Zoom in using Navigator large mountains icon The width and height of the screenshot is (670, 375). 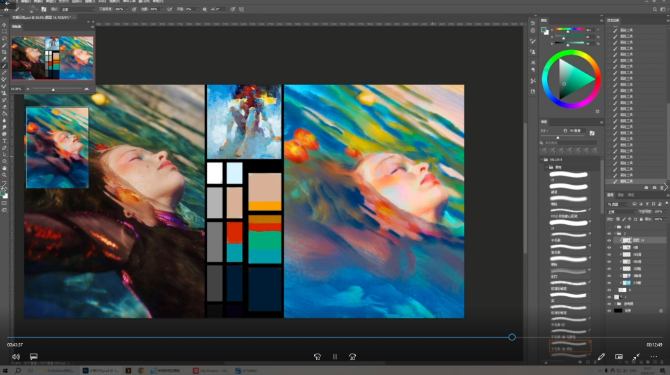[87, 89]
